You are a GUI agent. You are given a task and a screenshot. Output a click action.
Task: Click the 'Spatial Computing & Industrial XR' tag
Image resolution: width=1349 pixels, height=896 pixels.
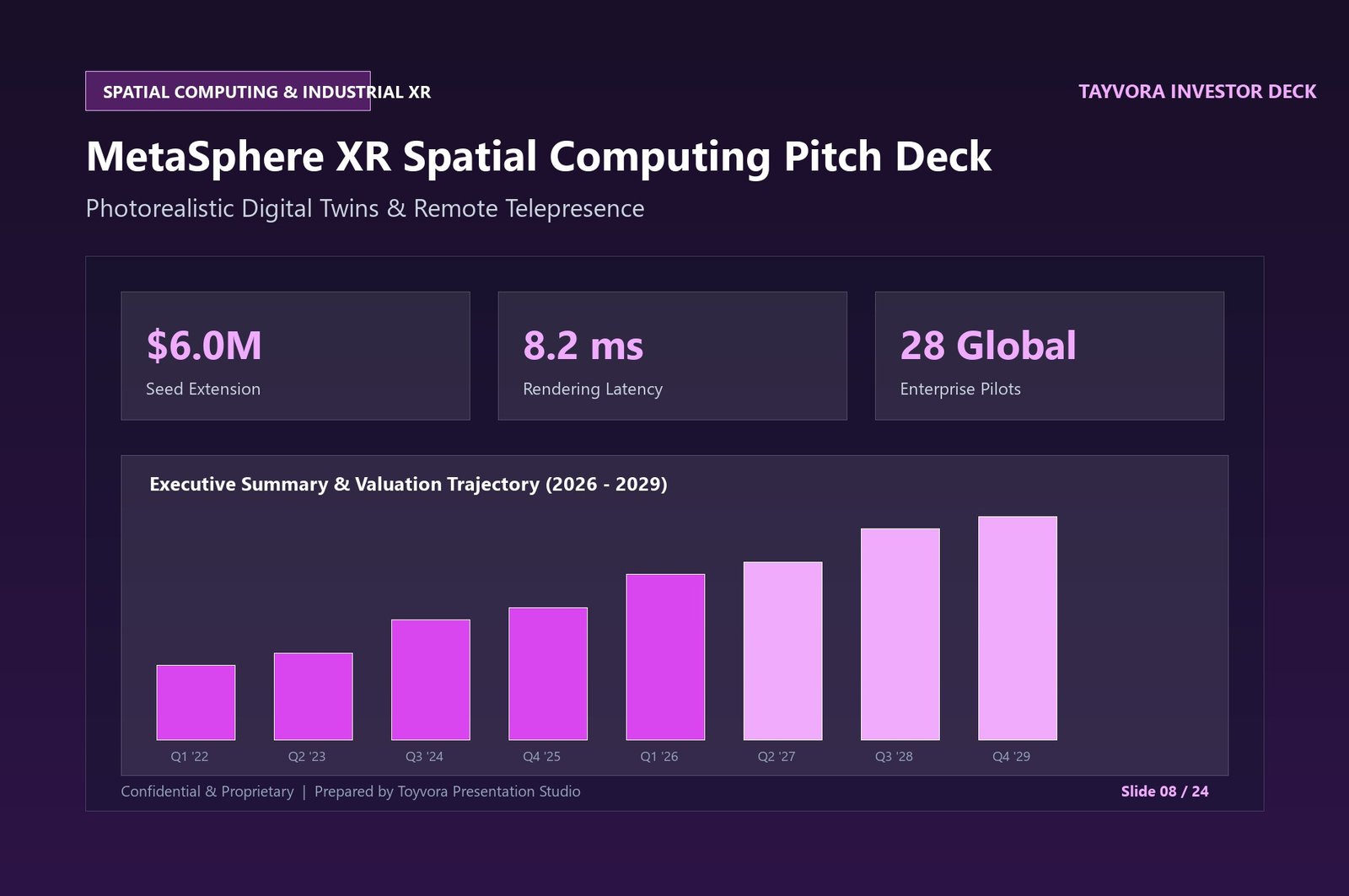click(x=228, y=91)
